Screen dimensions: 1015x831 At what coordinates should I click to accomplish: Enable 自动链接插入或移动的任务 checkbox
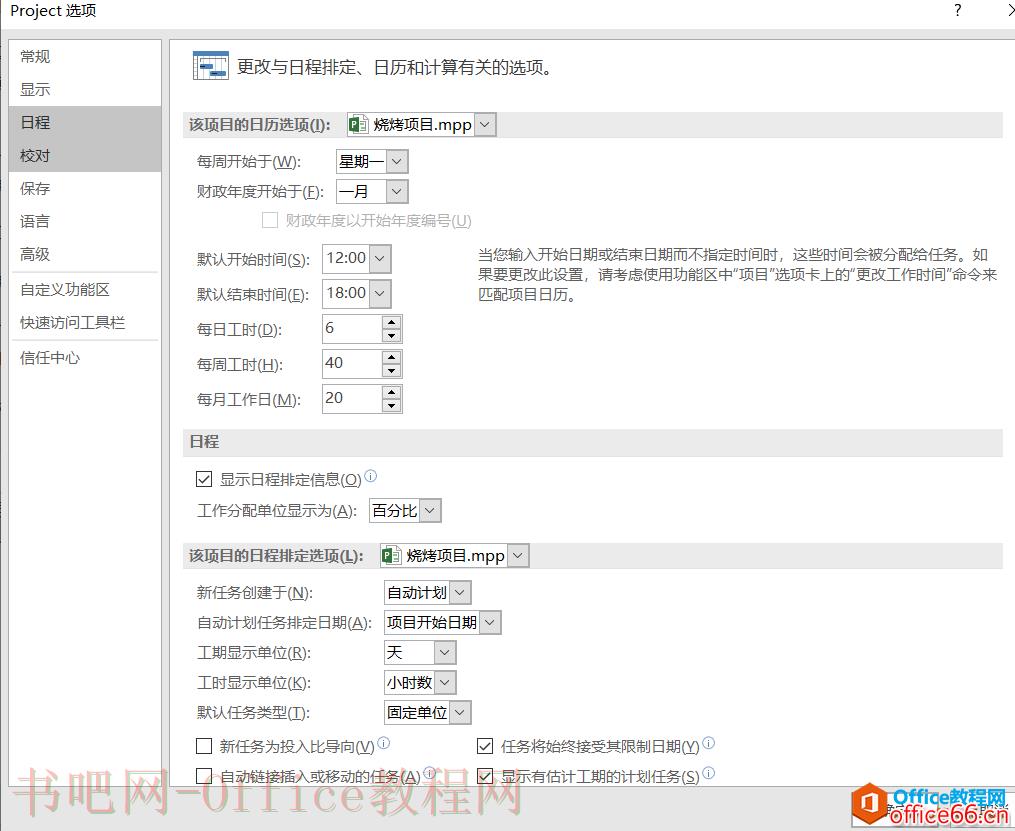[204, 776]
